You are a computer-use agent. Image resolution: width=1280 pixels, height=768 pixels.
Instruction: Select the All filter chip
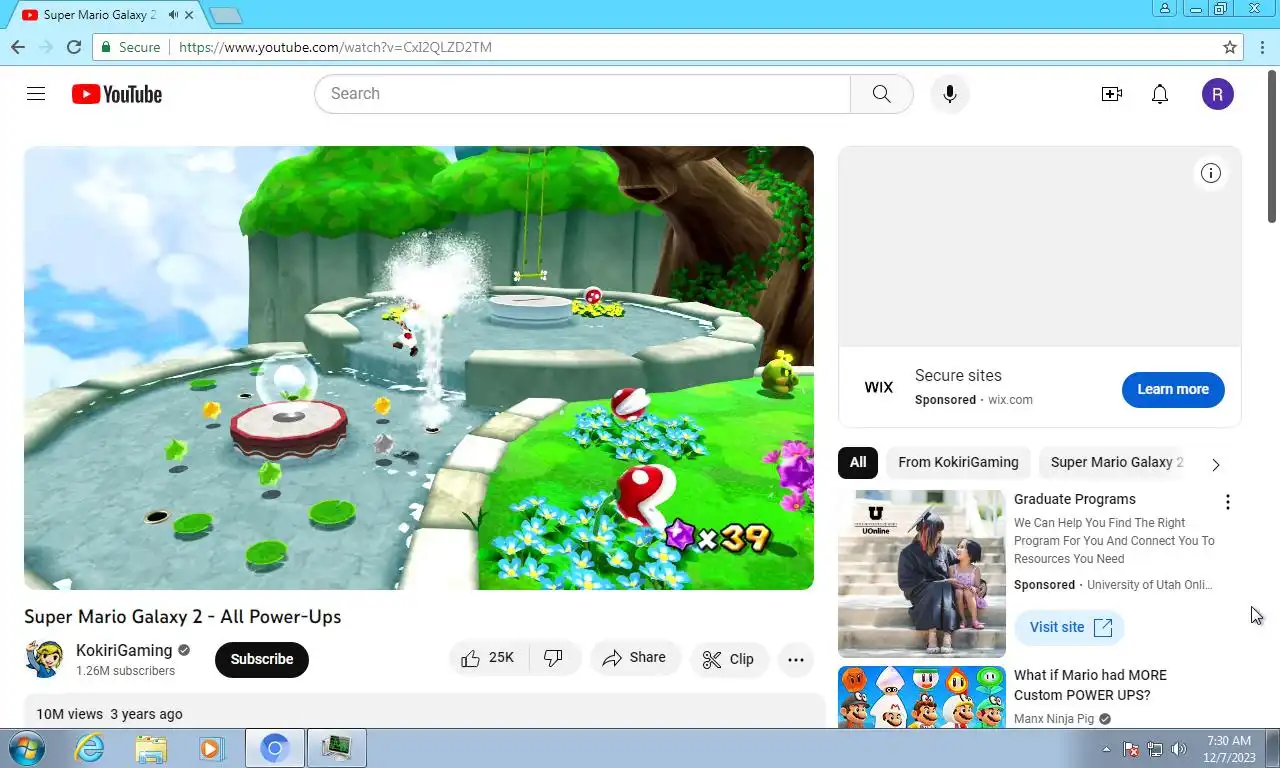[858, 462]
